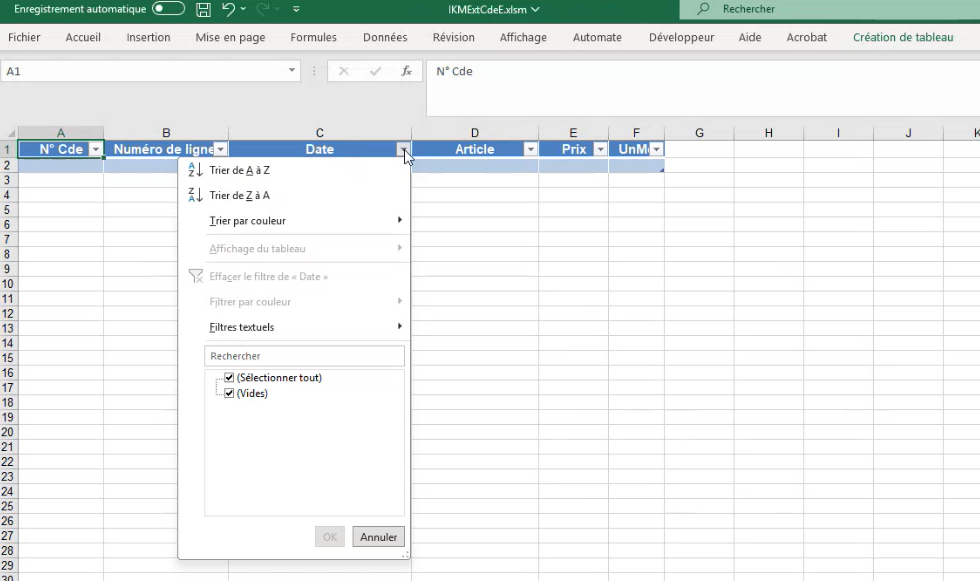Image resolution: width=980 pixels, height=581 pixels.
Task: Click the Save floppy disk icon
Action: point(204,10)
